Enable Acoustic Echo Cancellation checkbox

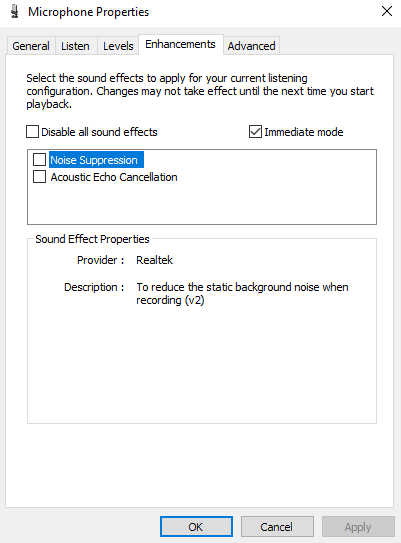[39, 177]
